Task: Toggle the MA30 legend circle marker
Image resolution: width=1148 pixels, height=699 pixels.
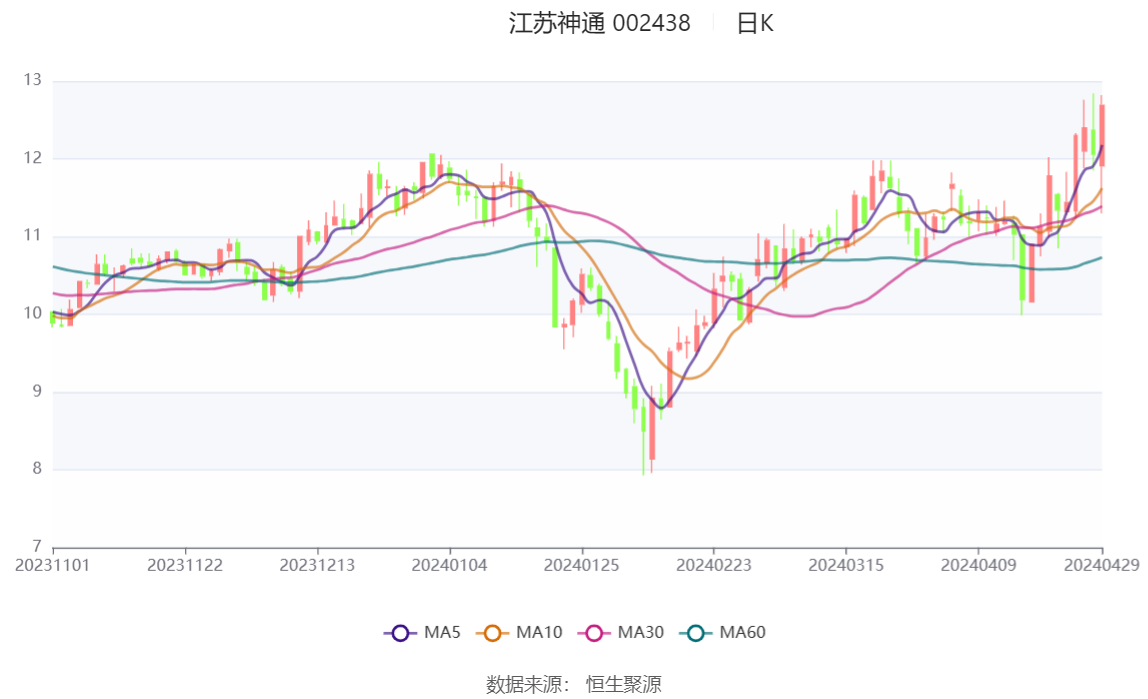Action: coord(594,633)
